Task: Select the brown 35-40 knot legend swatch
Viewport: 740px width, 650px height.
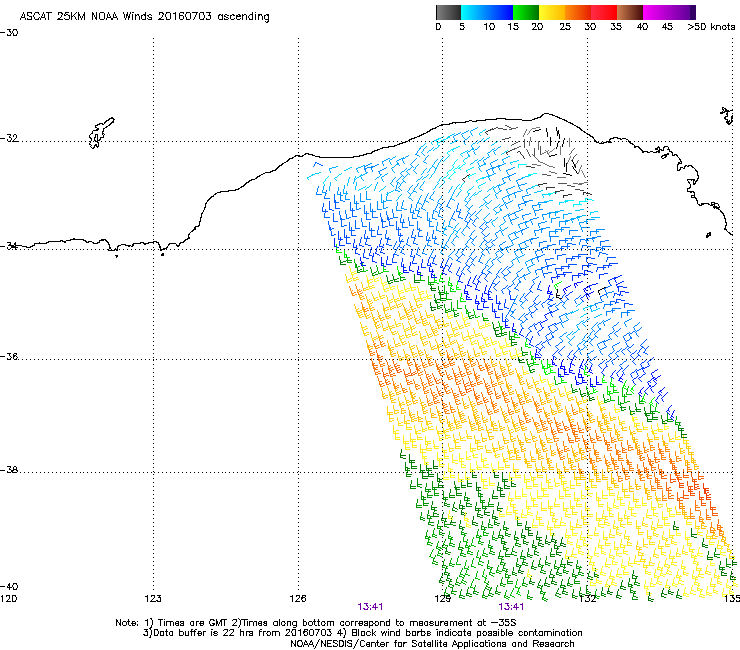Action: (x=630, y=12)
